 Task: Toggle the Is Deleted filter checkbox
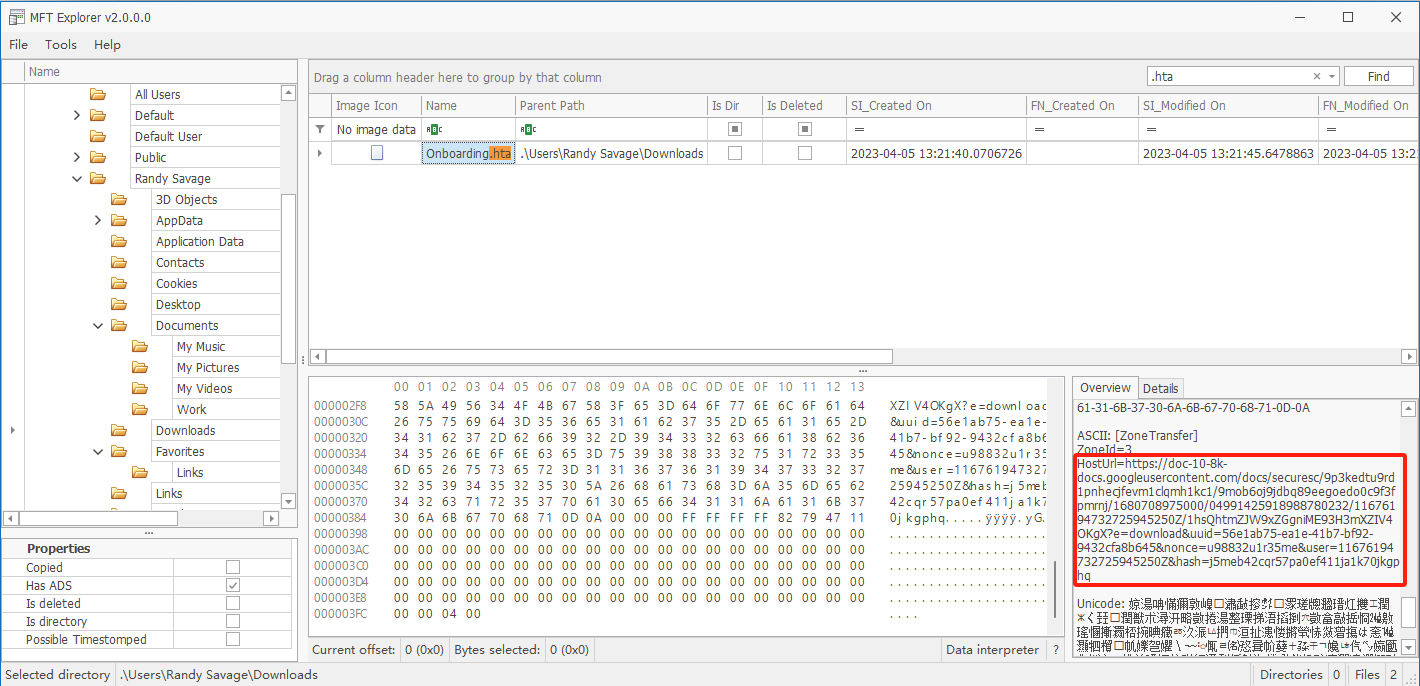[x=805, y=129]
